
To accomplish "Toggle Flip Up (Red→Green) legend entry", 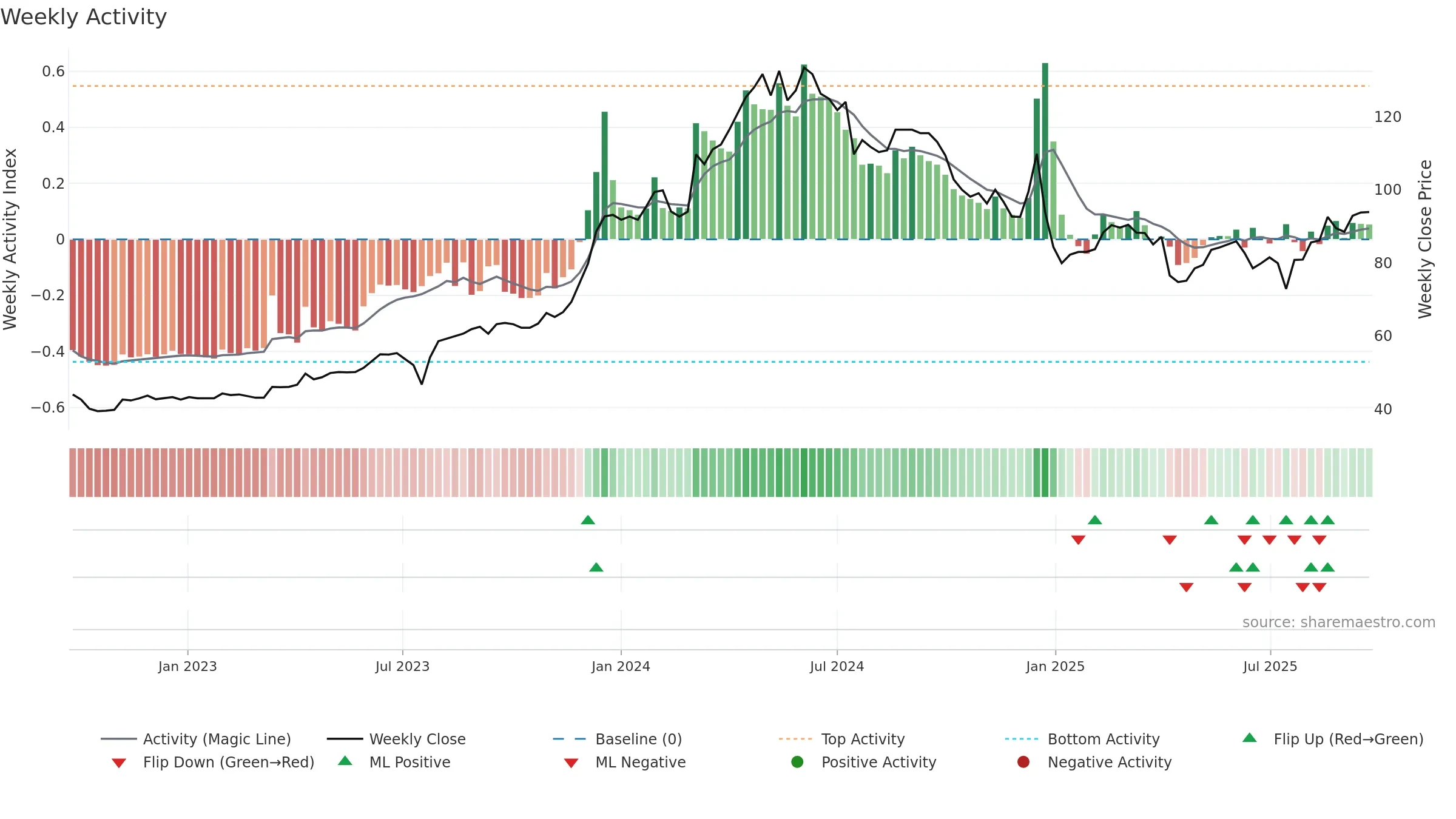I will [1333, 739].
